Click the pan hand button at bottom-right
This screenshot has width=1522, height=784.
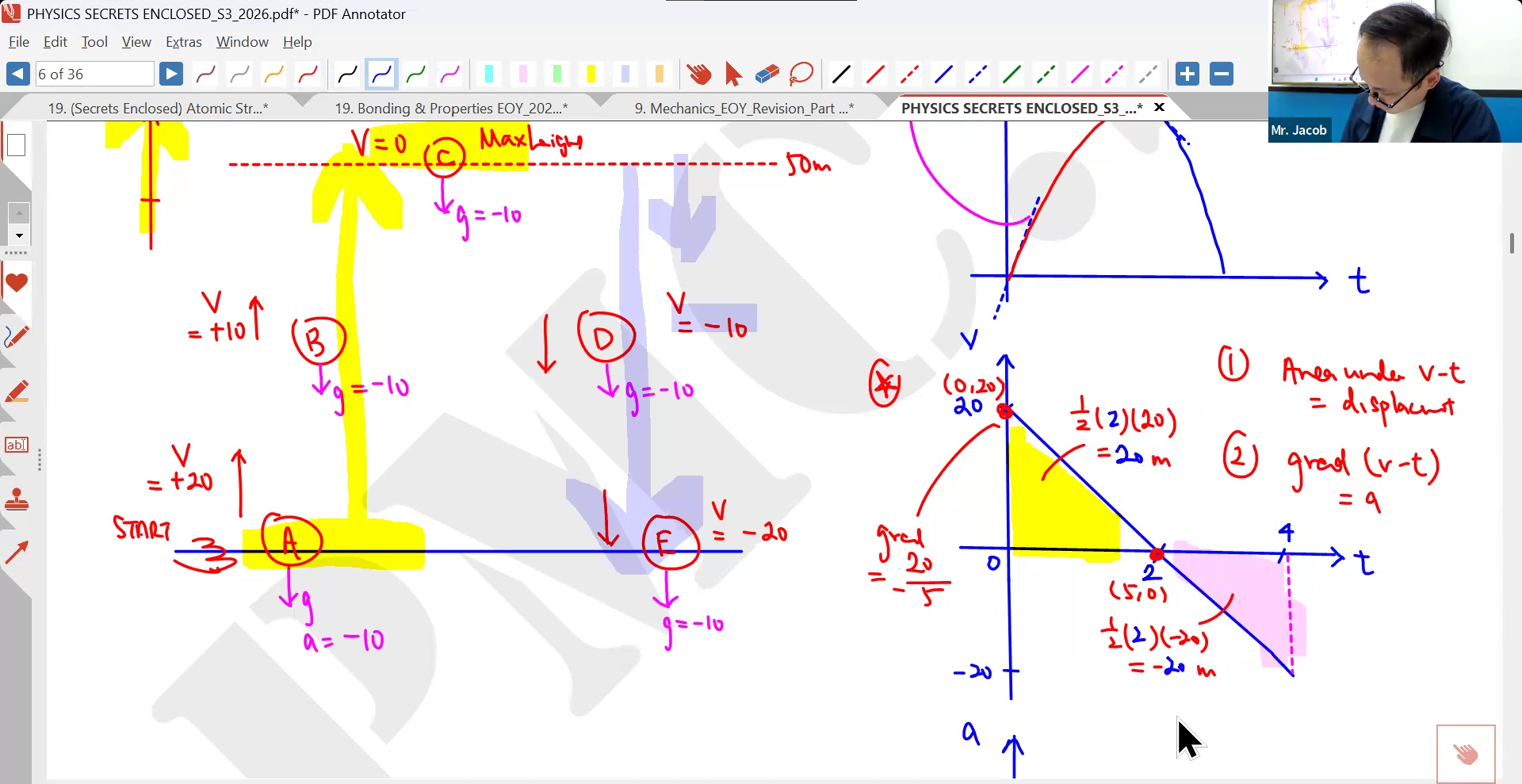click(x=1466, y=754)
